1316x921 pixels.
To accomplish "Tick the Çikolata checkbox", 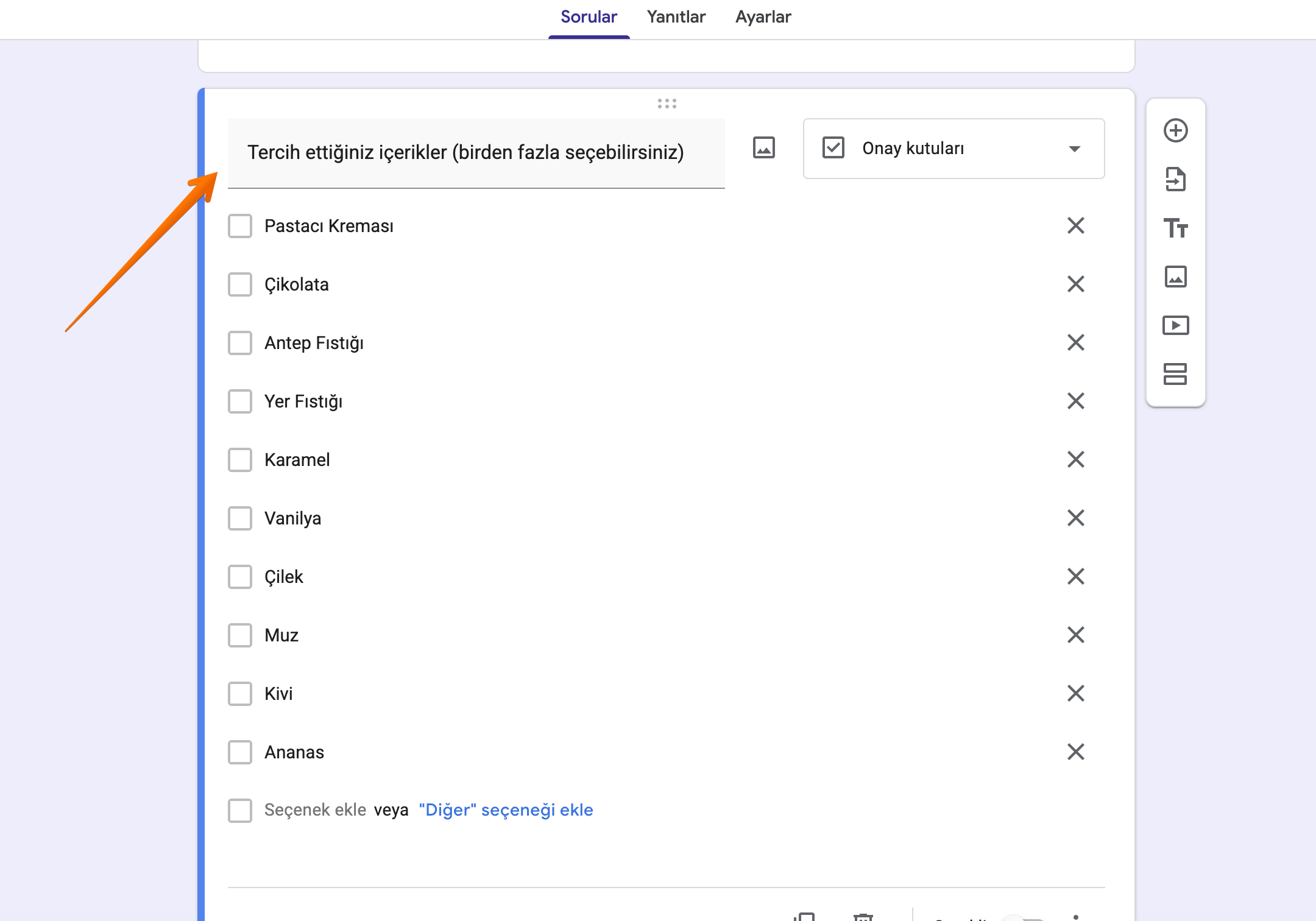I will pyautogui.click(x=240, y=284).
